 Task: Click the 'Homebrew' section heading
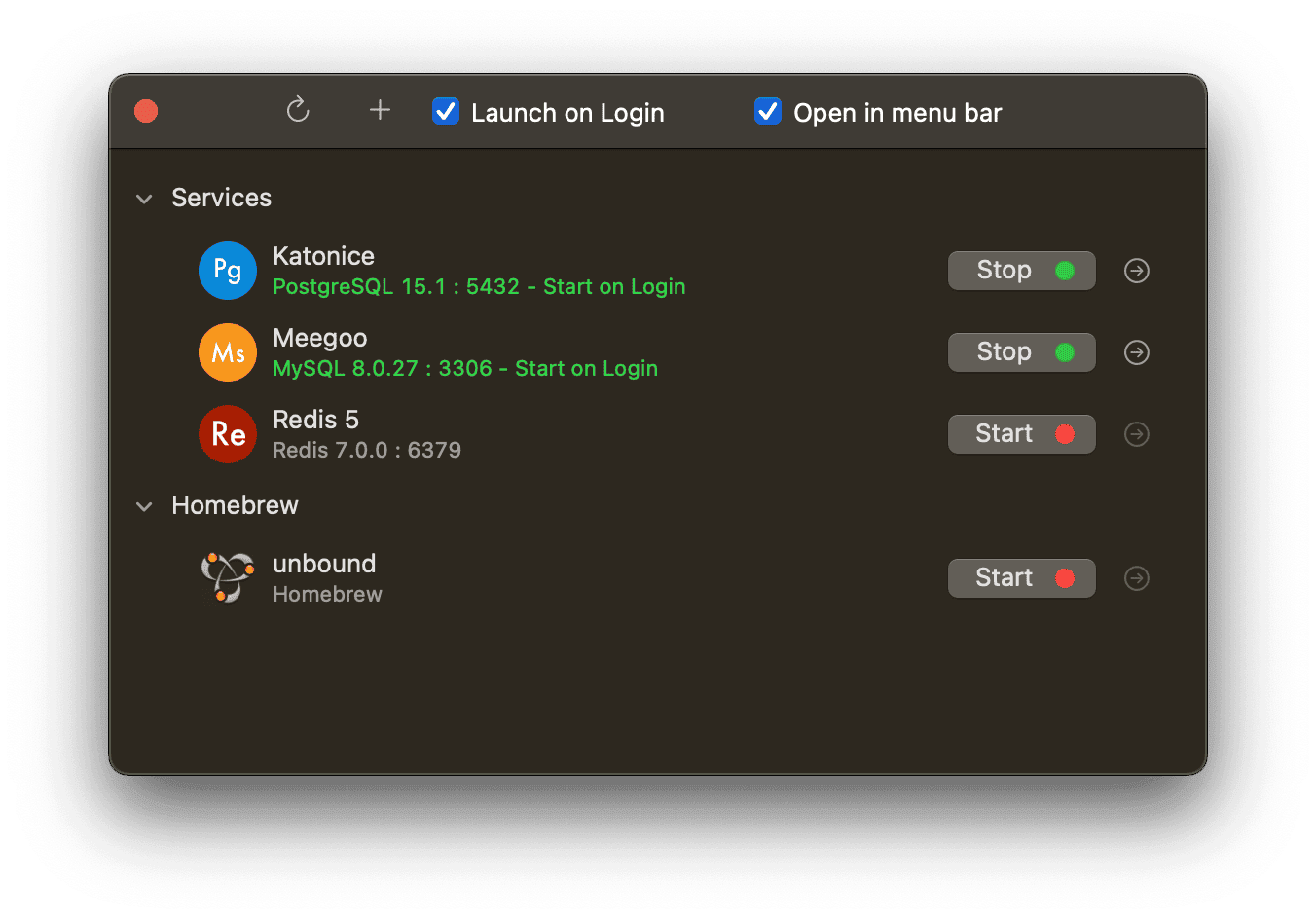235,505
